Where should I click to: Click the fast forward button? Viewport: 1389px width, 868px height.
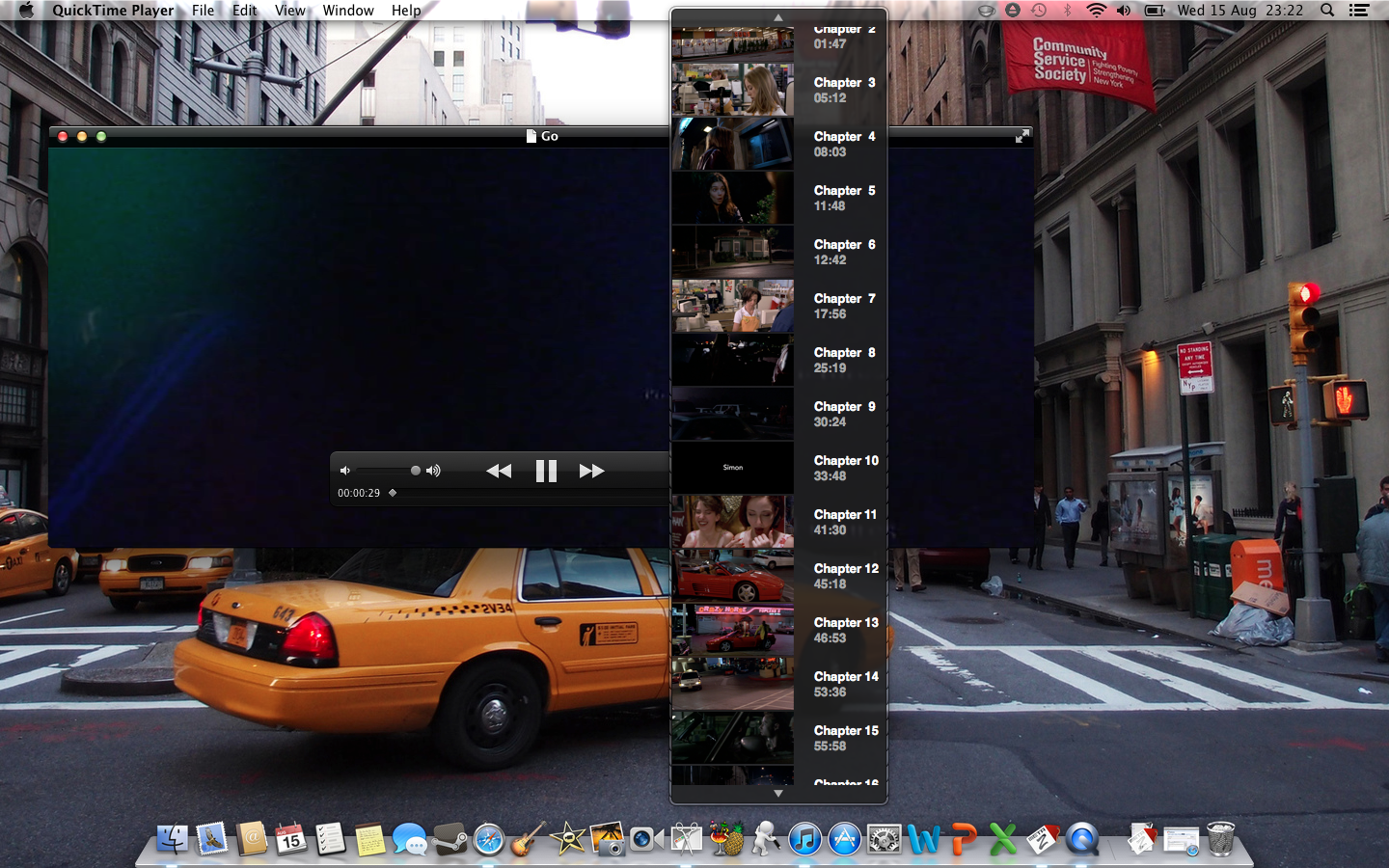point(591,471)
